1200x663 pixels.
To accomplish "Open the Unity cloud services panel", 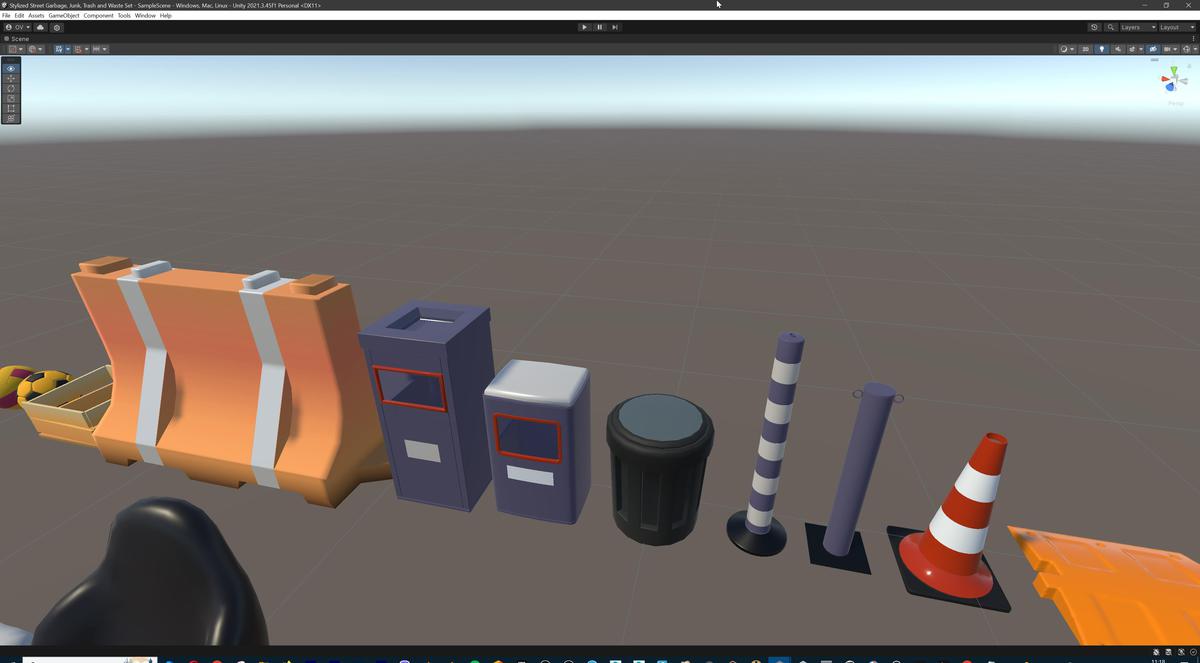I will tap(41, 27).
